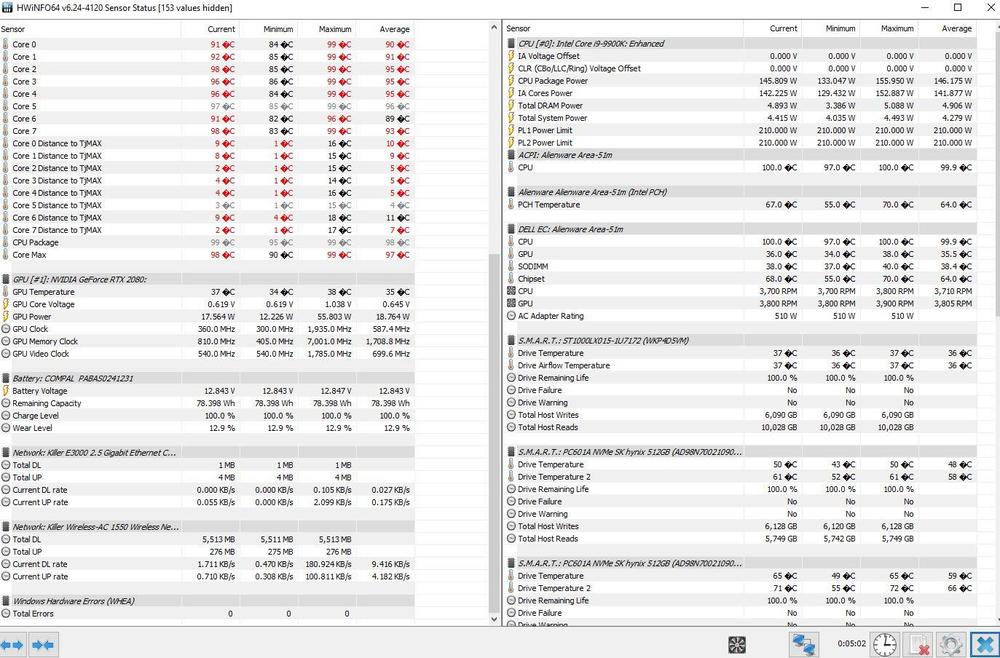1000x658 pixels.
Task: Open sensor settings gear icon
Action: coord(951,644)
